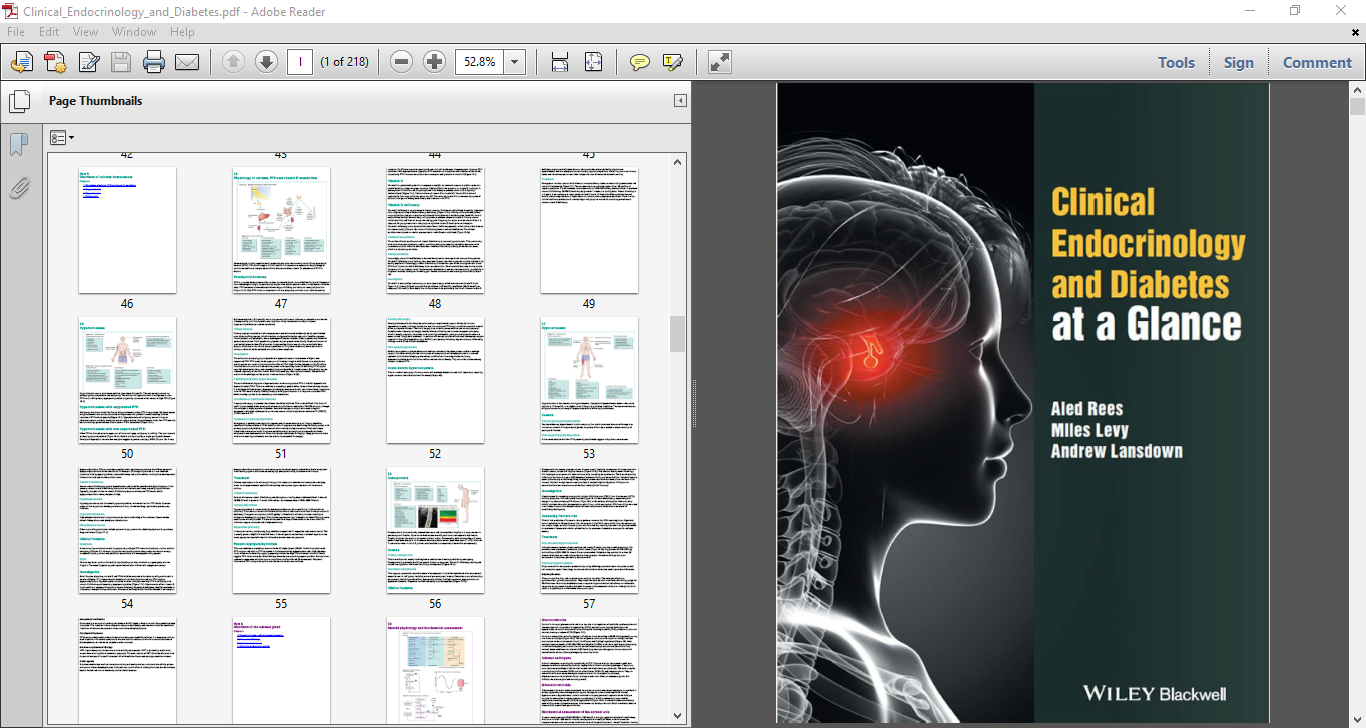Screen dimensions: 1366x728
Task: Open Page Thumbnails sidebar icon
Action: coord(19,102)
